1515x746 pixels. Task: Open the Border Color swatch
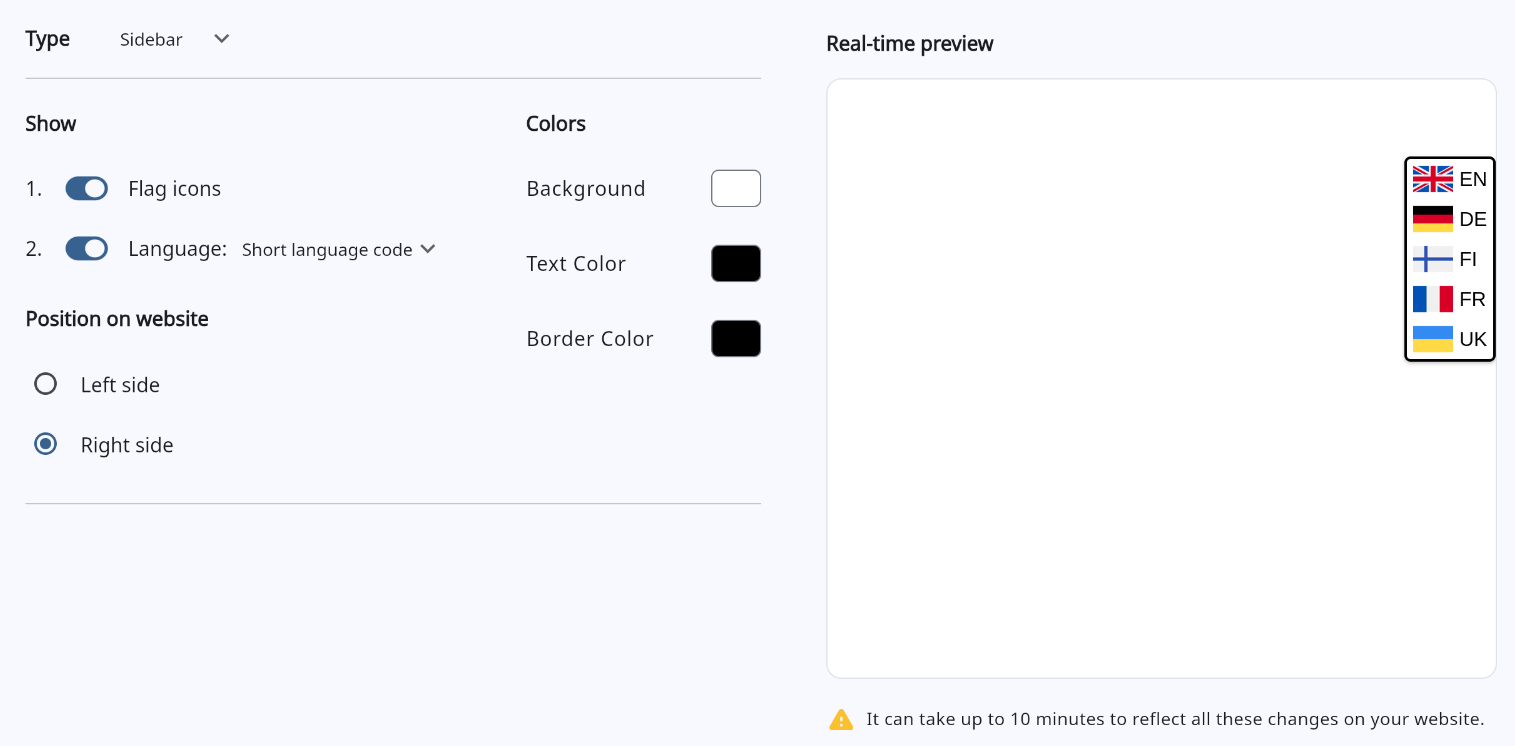point(736,338)
